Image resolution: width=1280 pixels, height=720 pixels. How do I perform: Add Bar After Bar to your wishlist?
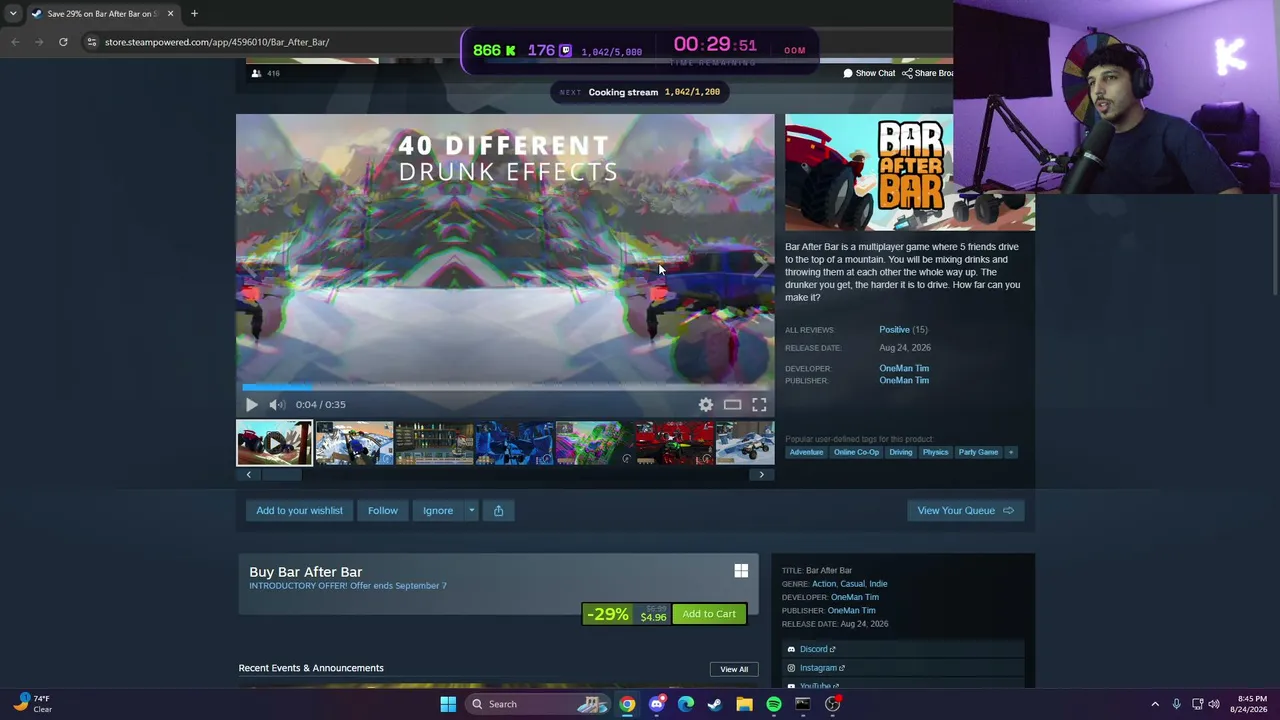tap(299, 511)
